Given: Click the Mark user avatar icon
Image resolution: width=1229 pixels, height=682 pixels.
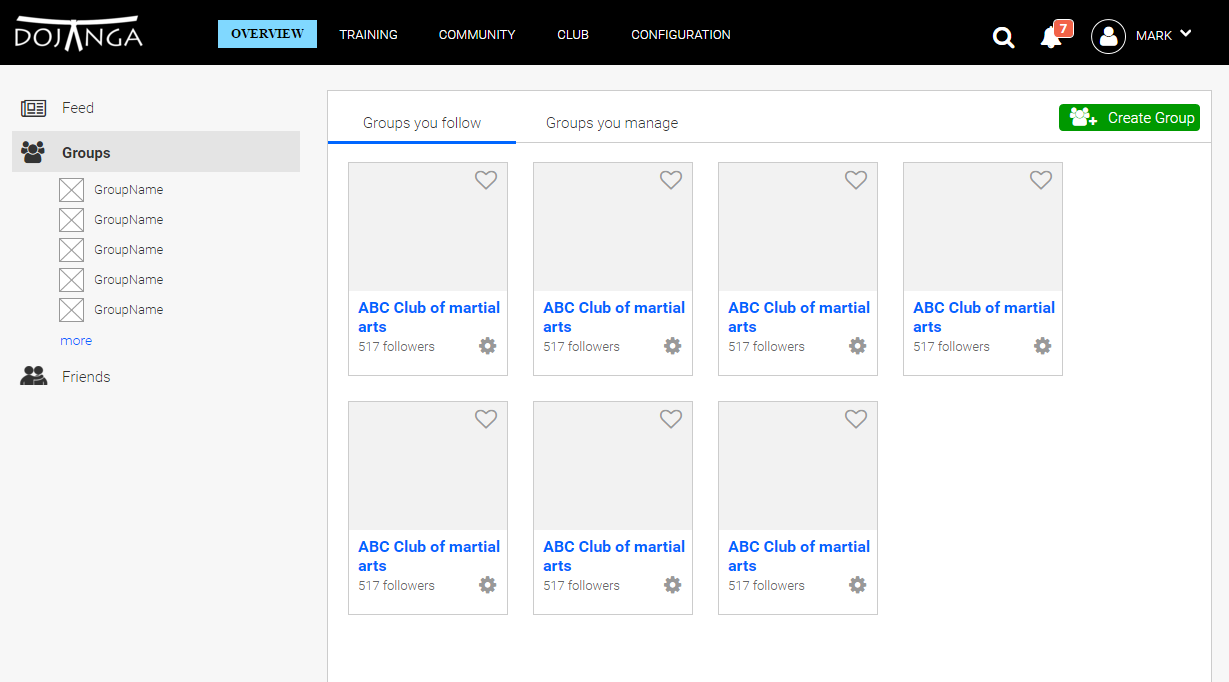Looking at the screenshot, I should tap(1108, 37).
